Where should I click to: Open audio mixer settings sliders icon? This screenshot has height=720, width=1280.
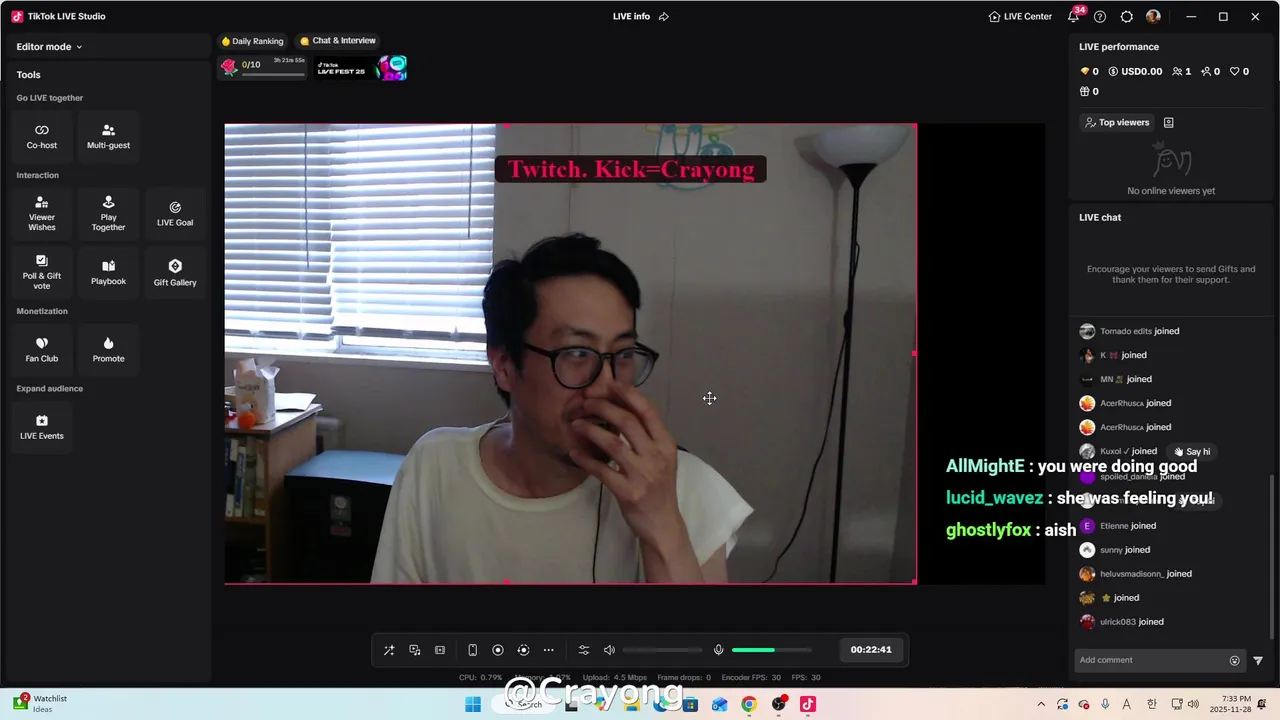[x=584, y=650]
